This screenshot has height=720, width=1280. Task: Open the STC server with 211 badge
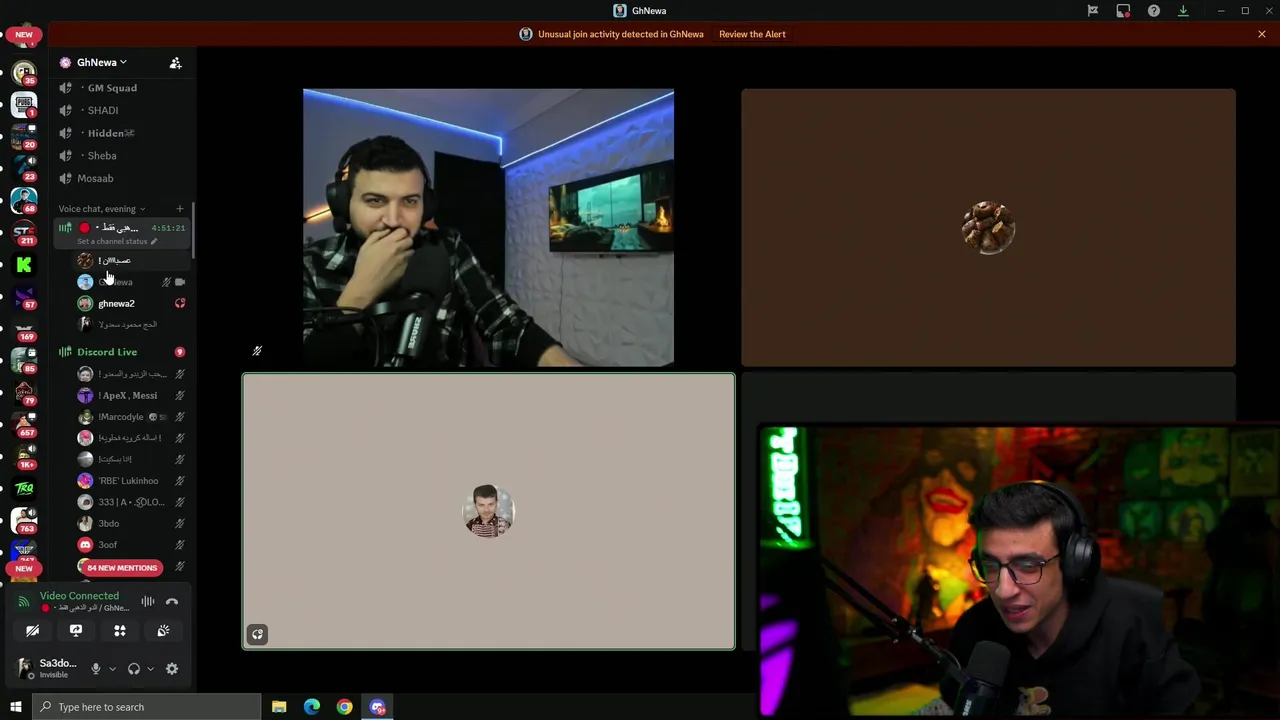[24, 232]
